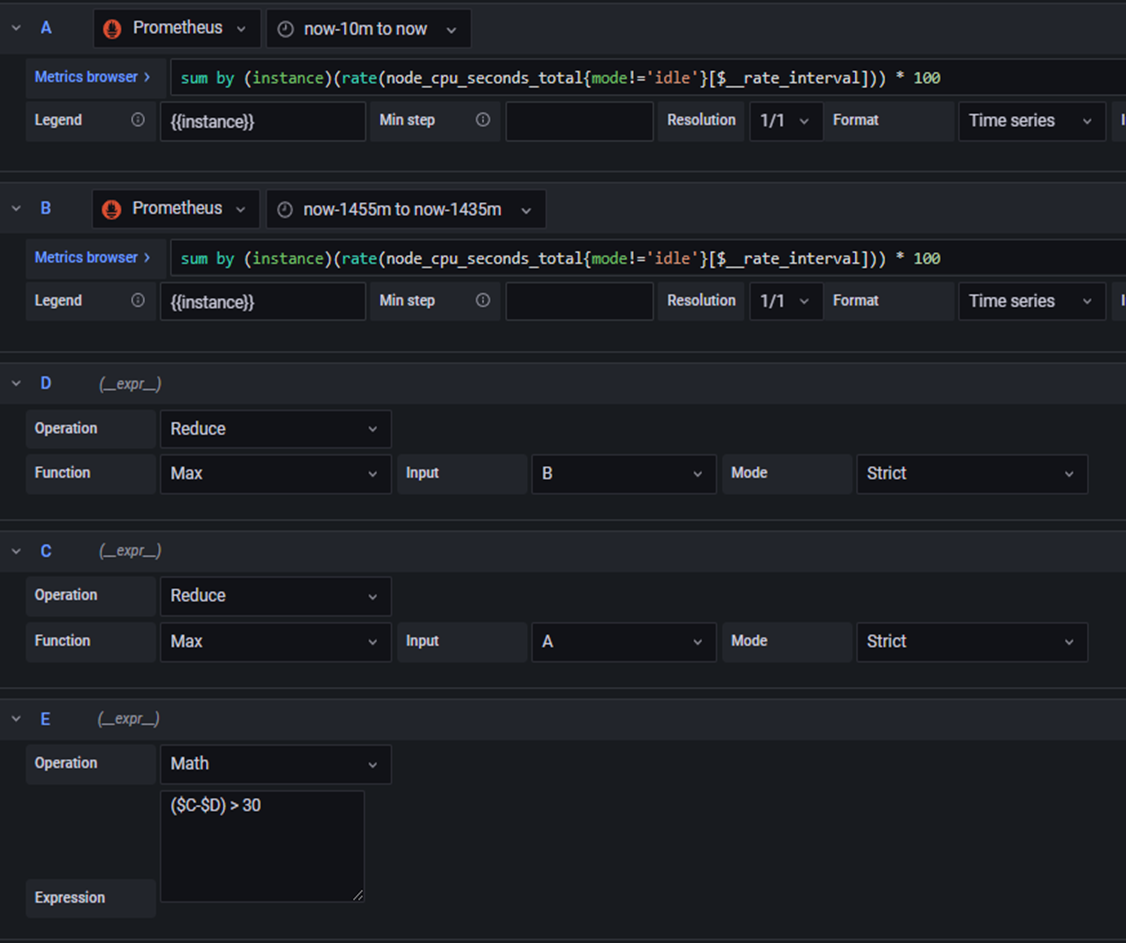Image resolution: width=1126 pixels, height=943 pixels.
Task: Click the (__expr__) label beside E
Action: point(129,719)
